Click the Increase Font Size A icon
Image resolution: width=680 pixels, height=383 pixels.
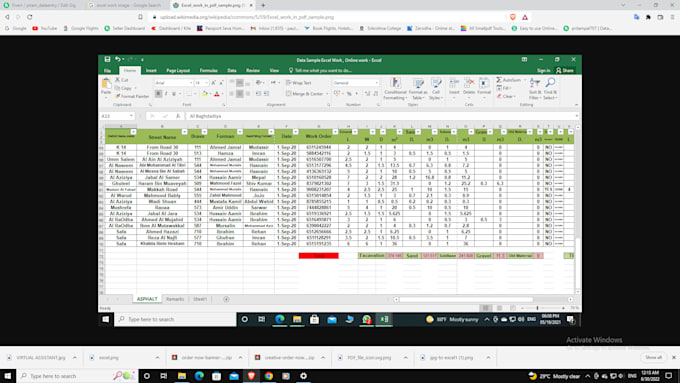213,83
